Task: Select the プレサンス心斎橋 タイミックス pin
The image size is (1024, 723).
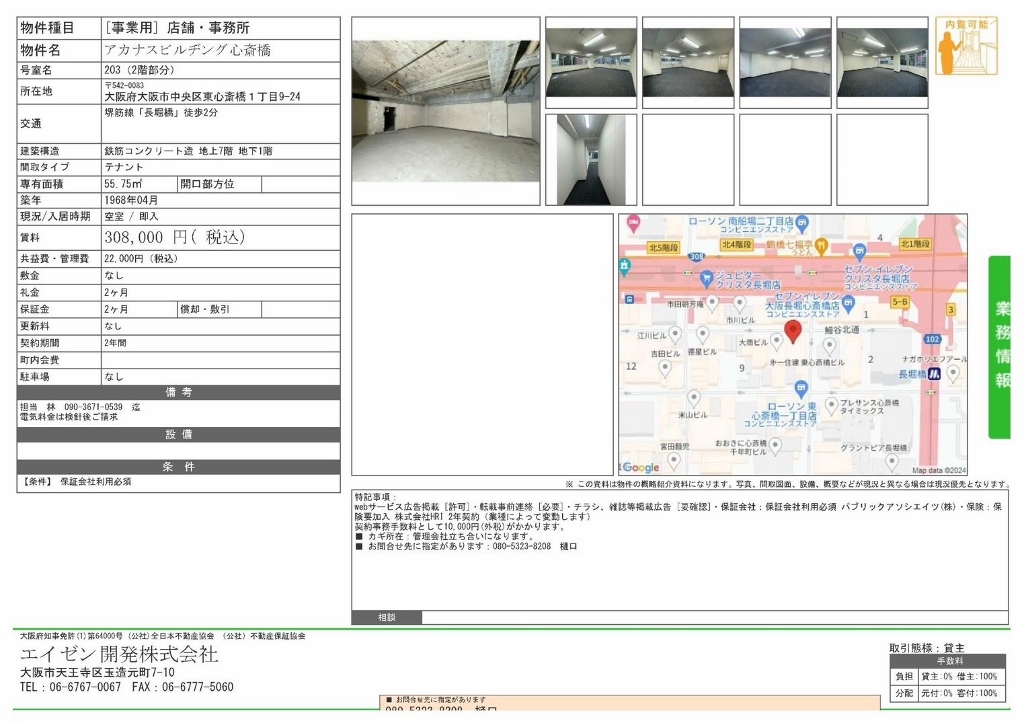Action: pyautogui.click(x=831, y=406)
